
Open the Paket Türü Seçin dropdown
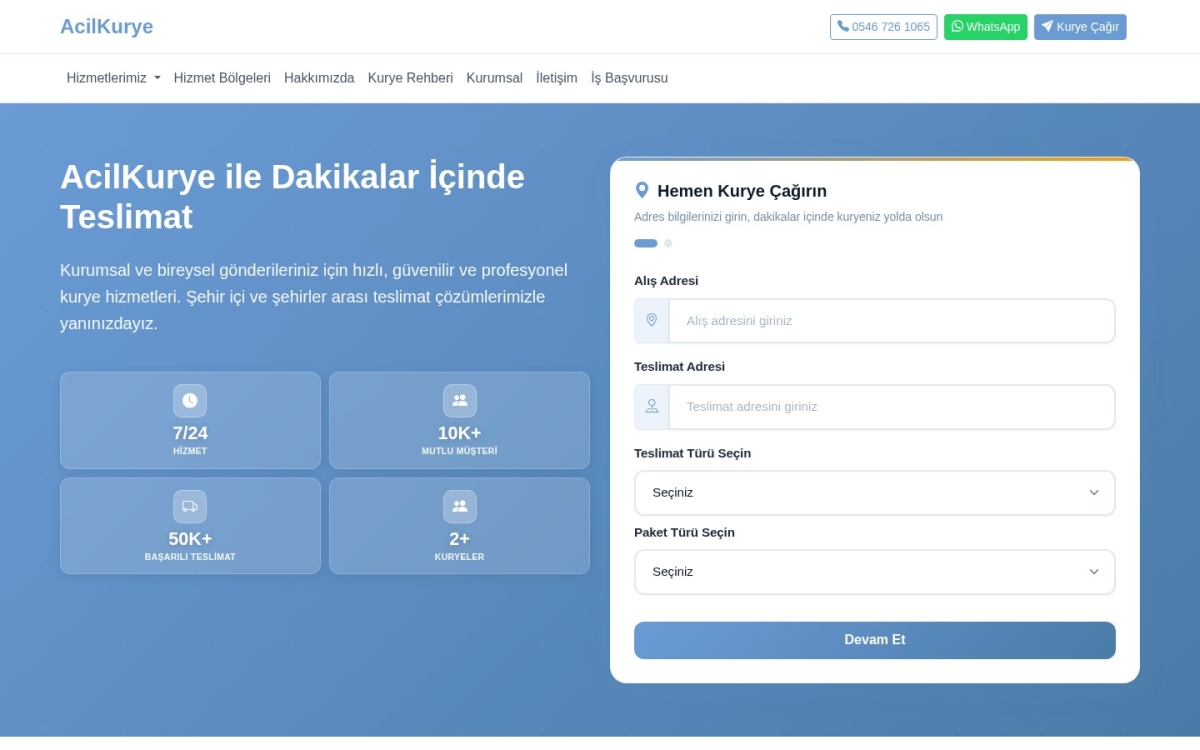coord(875,572)
